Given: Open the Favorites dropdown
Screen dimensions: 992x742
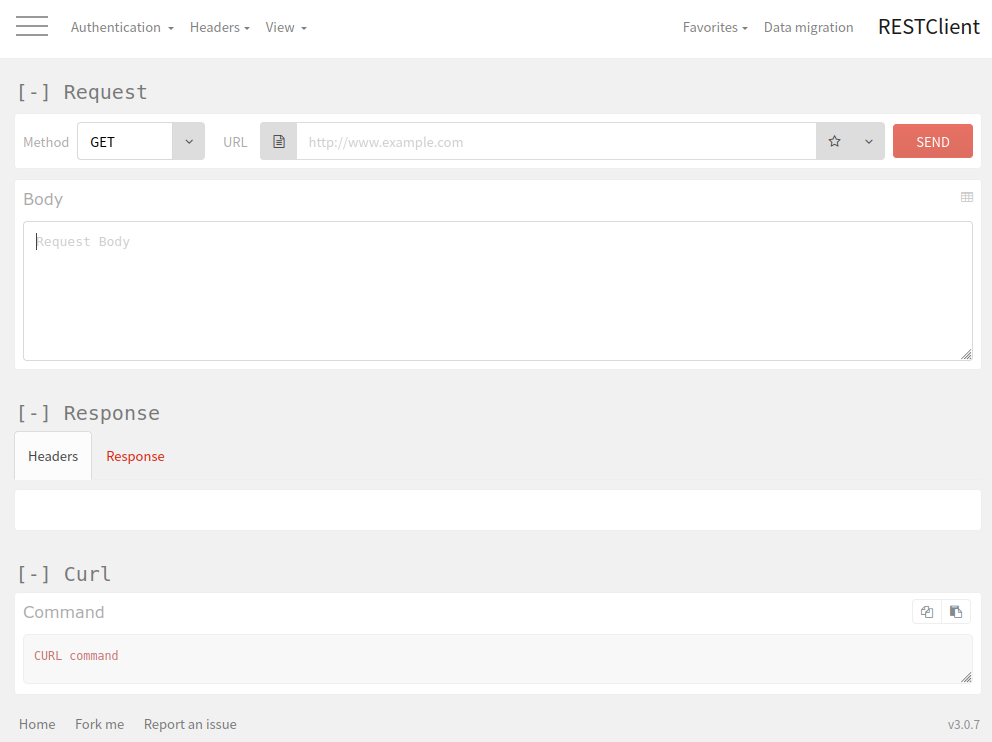Looking at the screenshot, I should coord(714,27).
